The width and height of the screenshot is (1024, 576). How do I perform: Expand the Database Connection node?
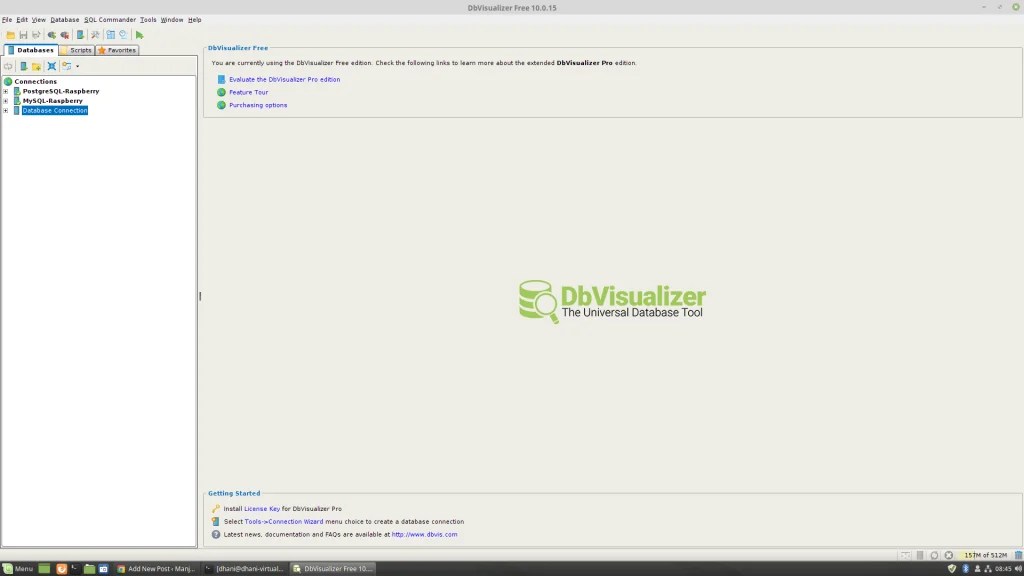click(x=6, y=110)
